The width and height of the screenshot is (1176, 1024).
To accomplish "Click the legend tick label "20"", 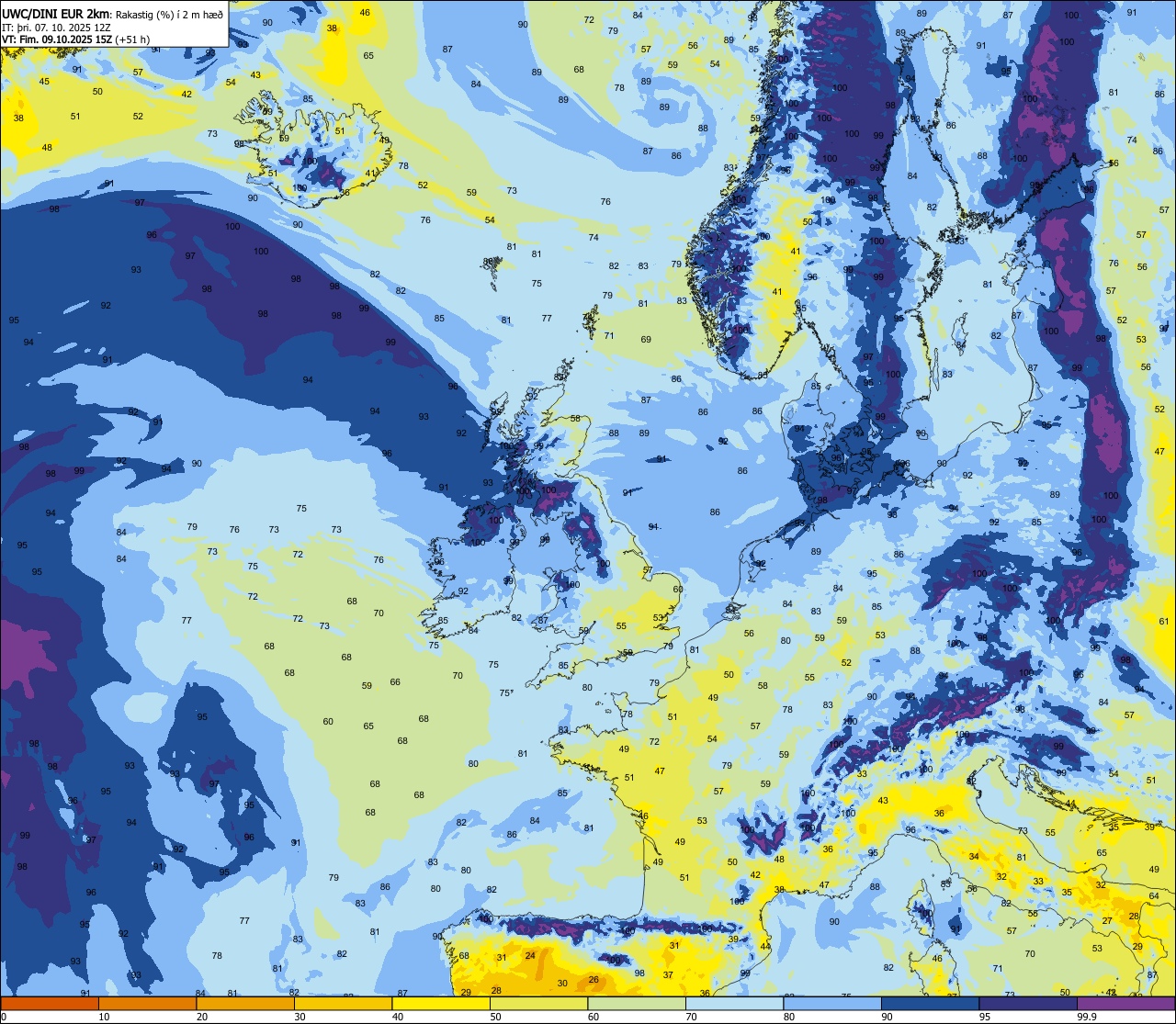I will 202,1017.
